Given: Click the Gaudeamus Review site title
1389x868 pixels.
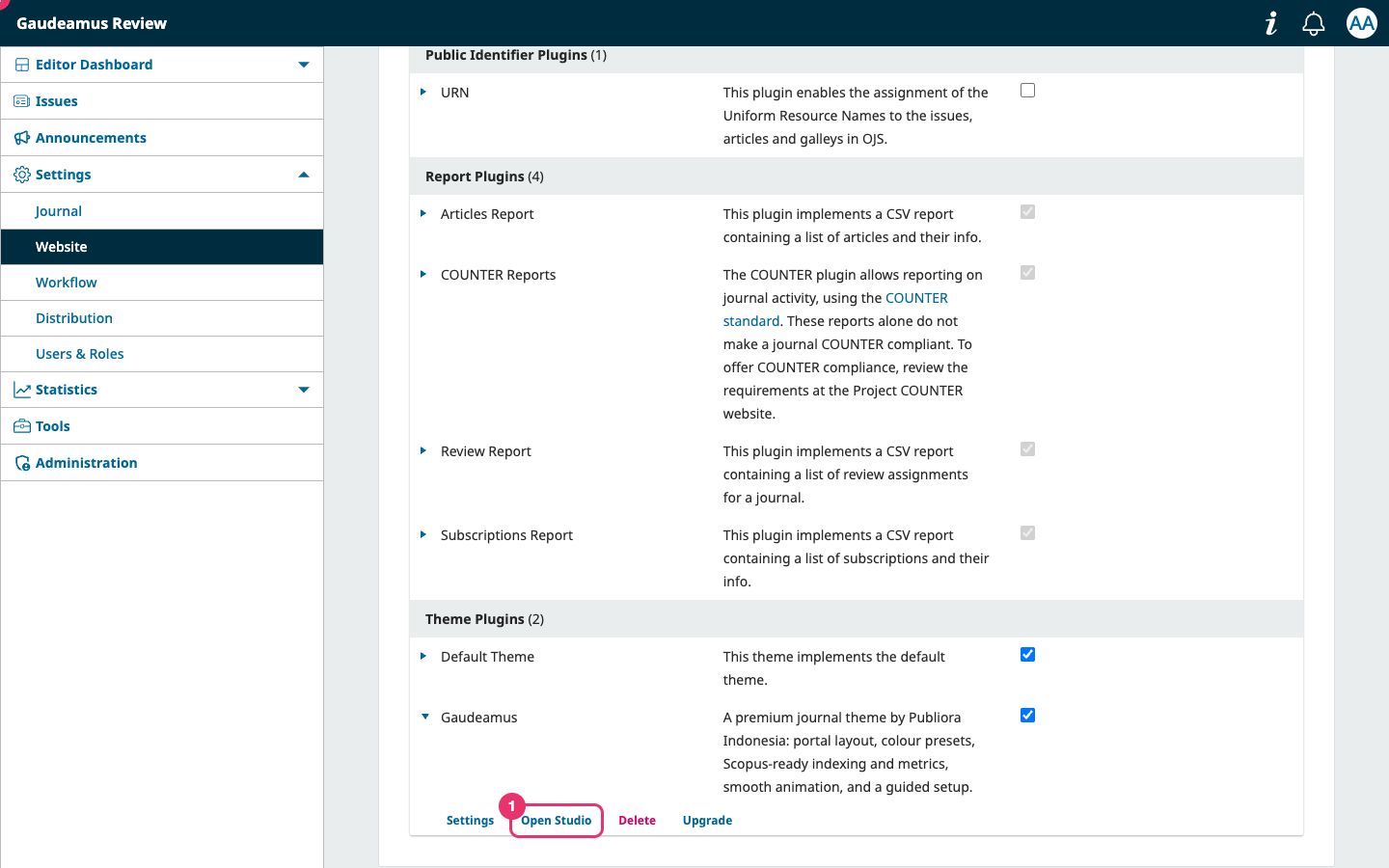Looking at the screenshot, I should pos(92,23).
